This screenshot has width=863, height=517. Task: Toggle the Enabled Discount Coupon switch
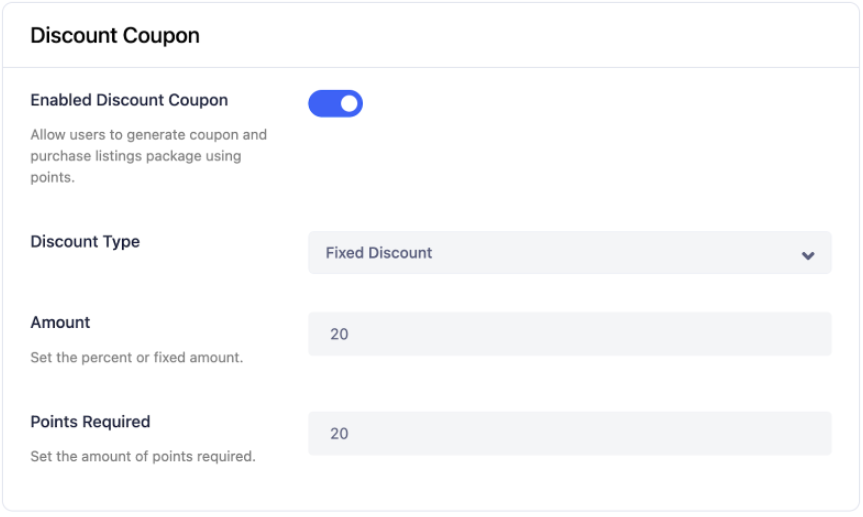tap(335, 103)
